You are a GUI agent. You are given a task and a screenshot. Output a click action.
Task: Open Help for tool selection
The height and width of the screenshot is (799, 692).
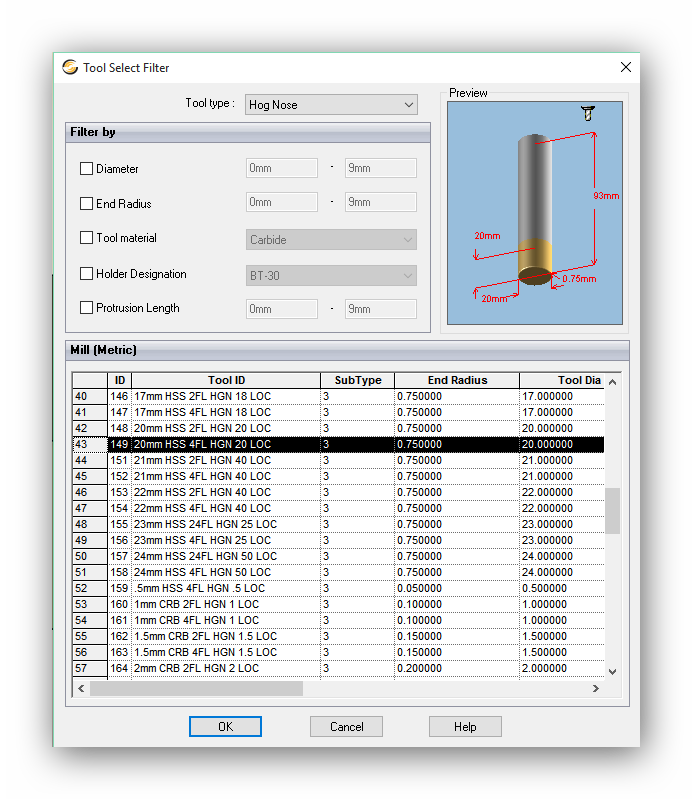[465, 727]
